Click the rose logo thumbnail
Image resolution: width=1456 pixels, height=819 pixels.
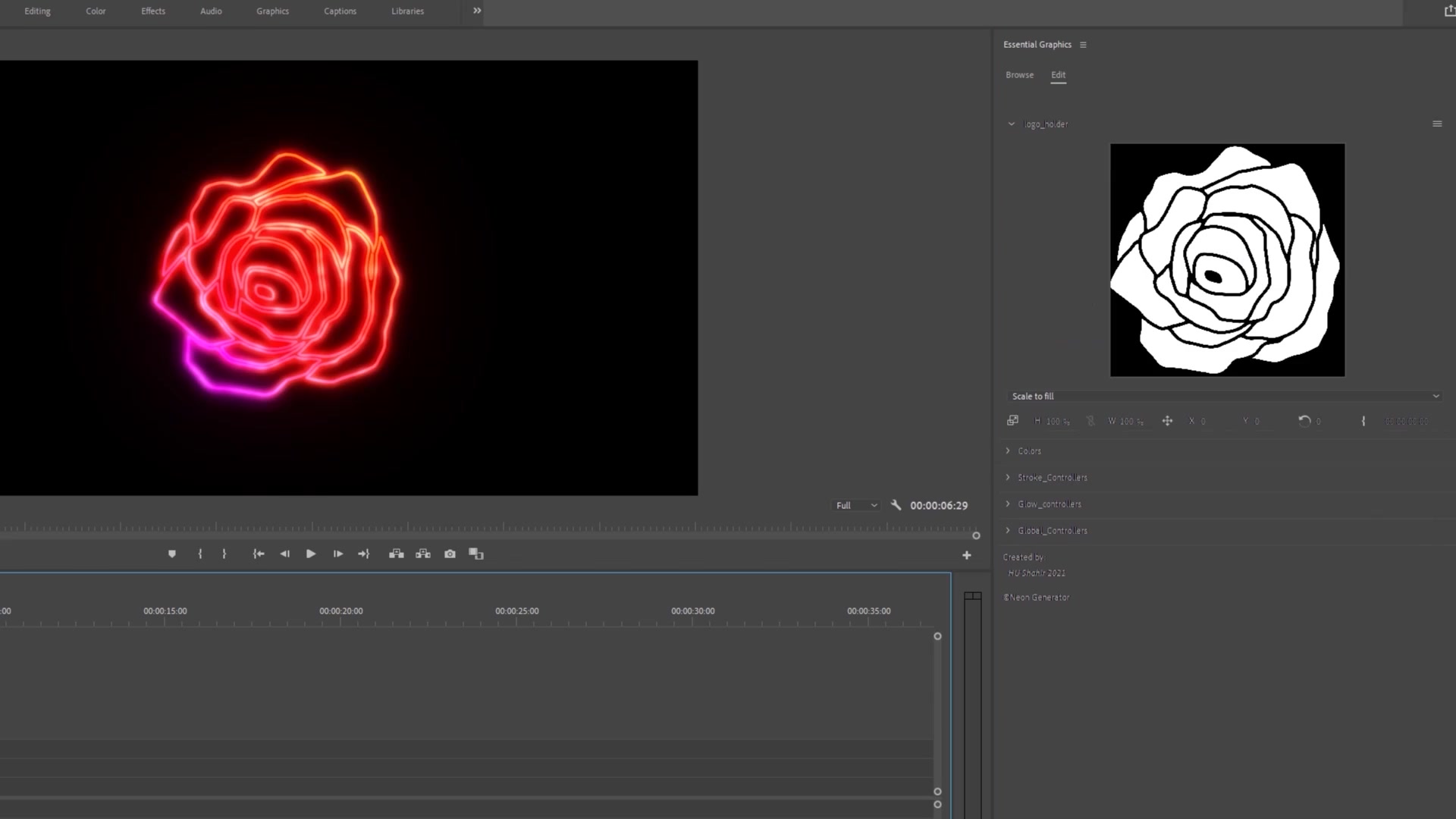1227,260
